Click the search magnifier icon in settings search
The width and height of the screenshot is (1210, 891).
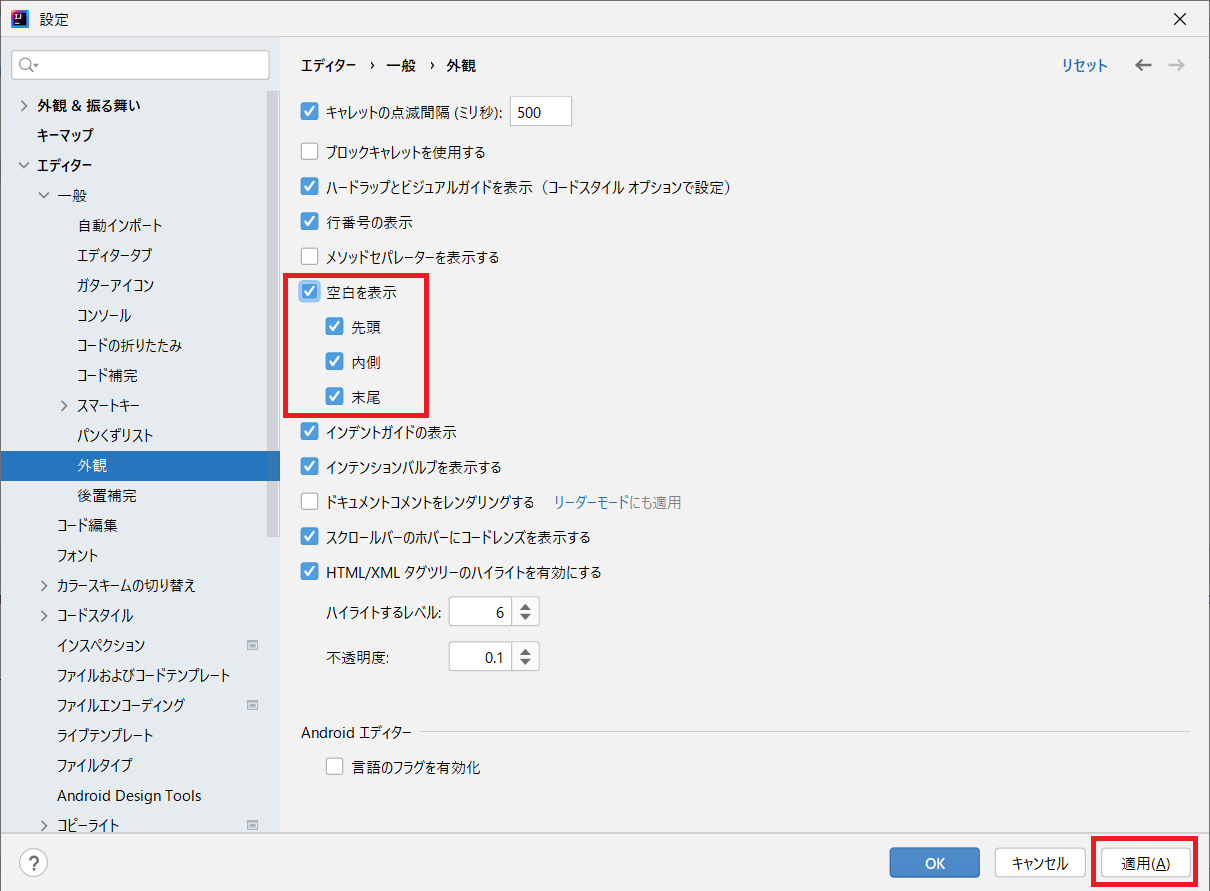coord(28,65)
